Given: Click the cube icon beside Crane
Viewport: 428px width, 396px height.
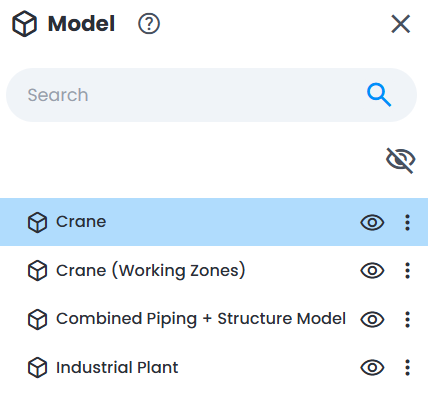Looking at the screenshot, I should pos(37,222).
